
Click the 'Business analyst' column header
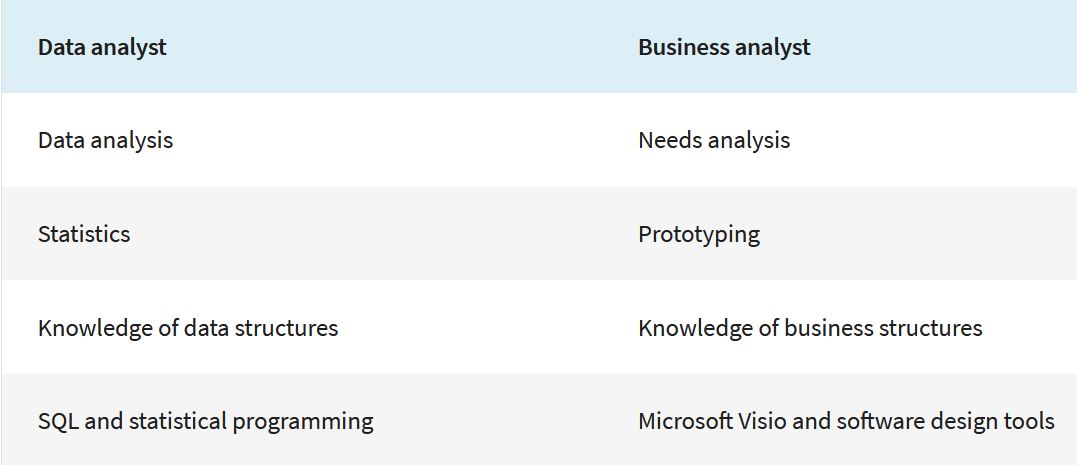pos(724,47)
